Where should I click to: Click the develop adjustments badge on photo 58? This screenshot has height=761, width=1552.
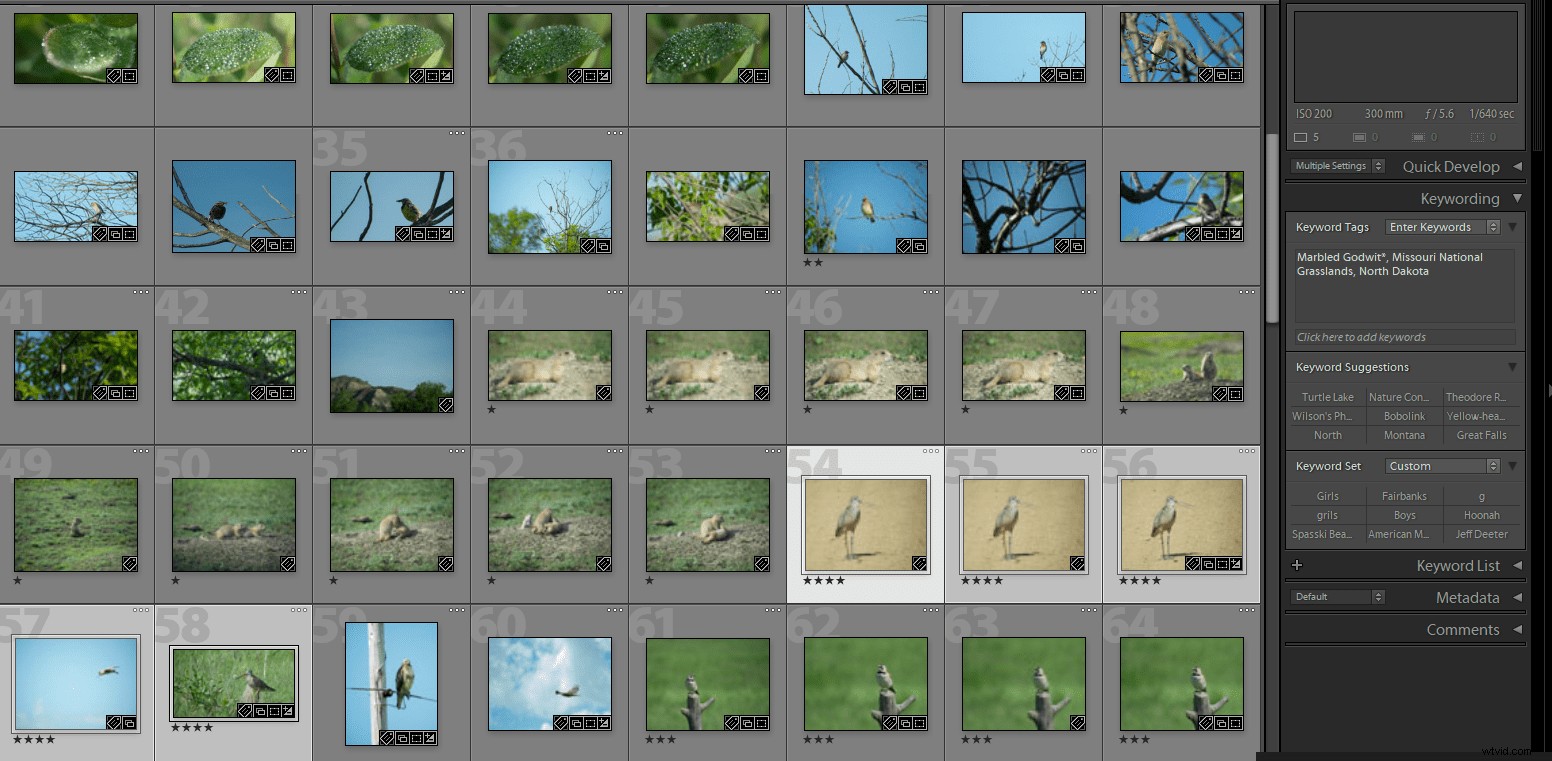287,711
